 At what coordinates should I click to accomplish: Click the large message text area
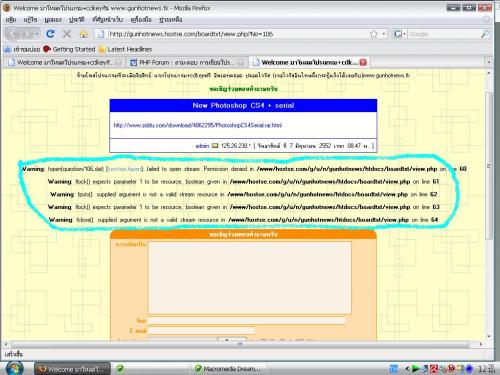pyautogui.click(x=250, y=278)
